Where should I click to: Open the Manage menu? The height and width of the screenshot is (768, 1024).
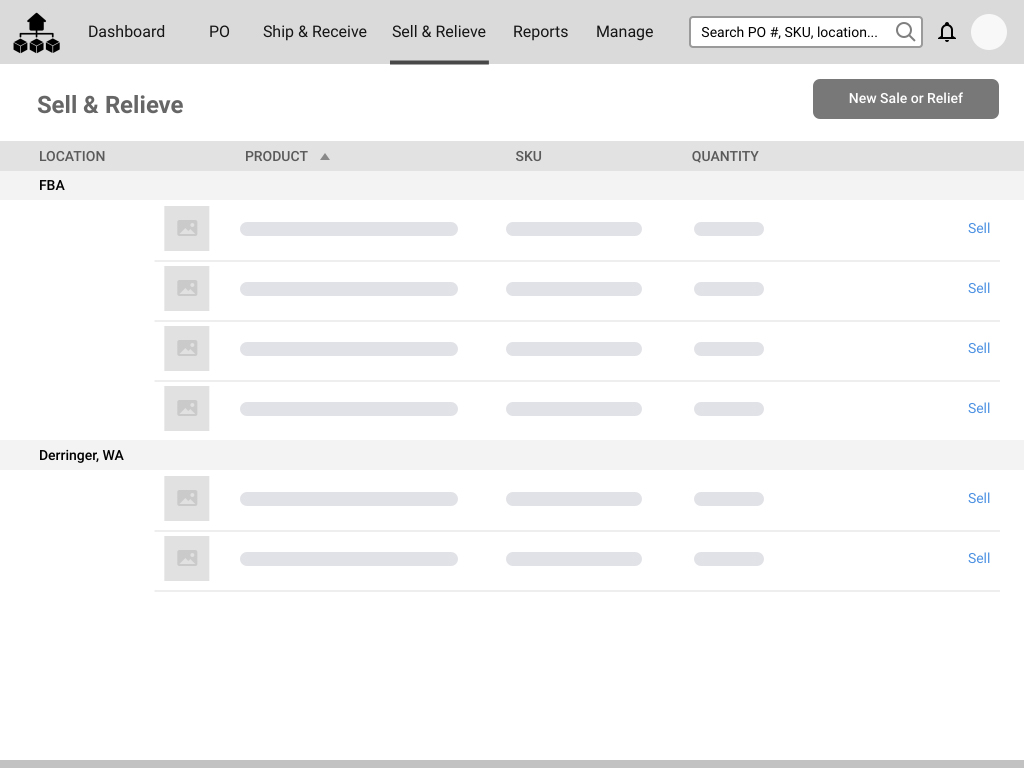coord(624,32)
